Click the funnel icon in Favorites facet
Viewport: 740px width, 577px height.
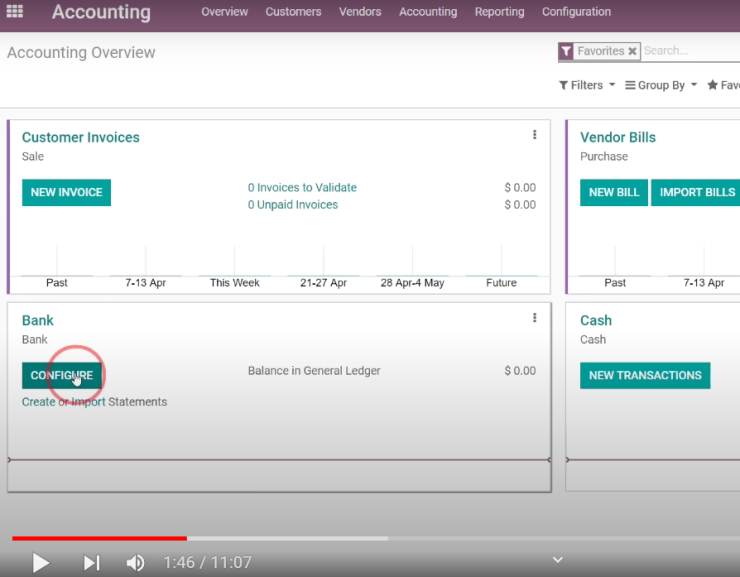pos(566,51)
